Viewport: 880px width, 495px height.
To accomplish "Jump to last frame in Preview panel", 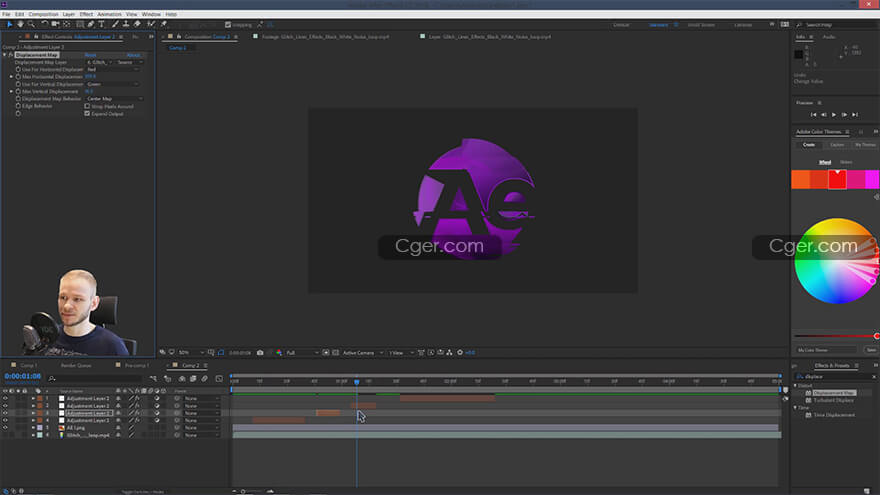I will [855, 114].
